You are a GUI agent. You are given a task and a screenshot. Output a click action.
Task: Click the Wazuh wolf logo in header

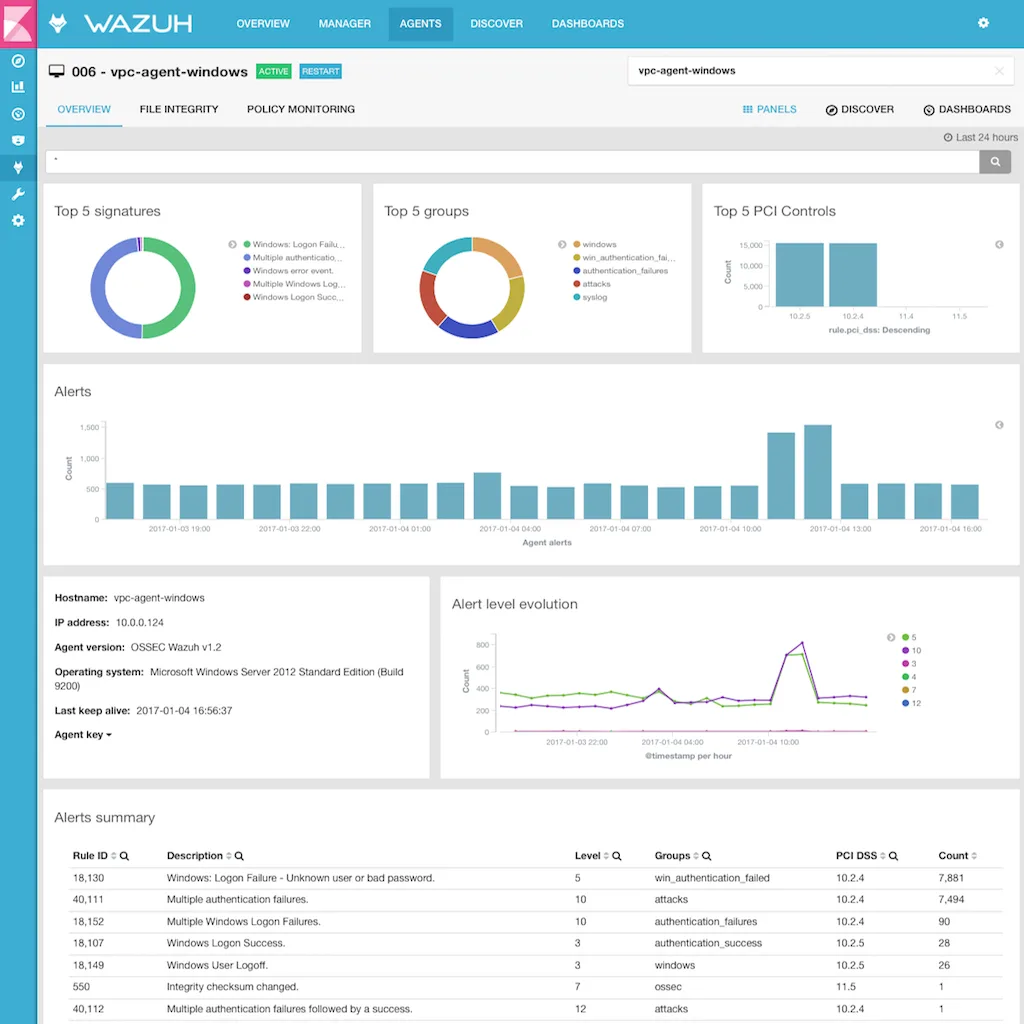(58, 23)
